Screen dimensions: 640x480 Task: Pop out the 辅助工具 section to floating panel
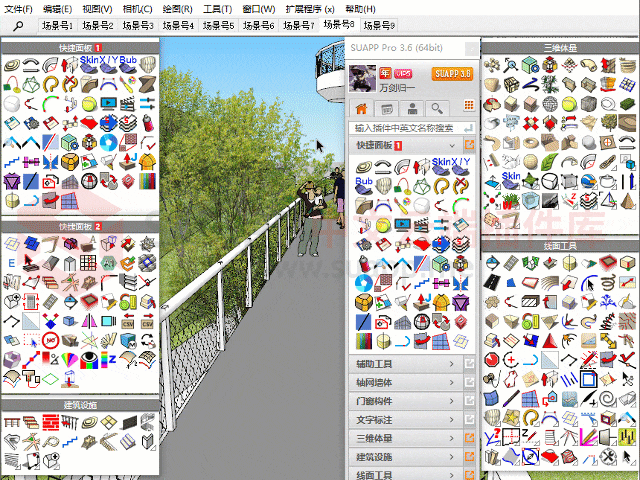469,365
